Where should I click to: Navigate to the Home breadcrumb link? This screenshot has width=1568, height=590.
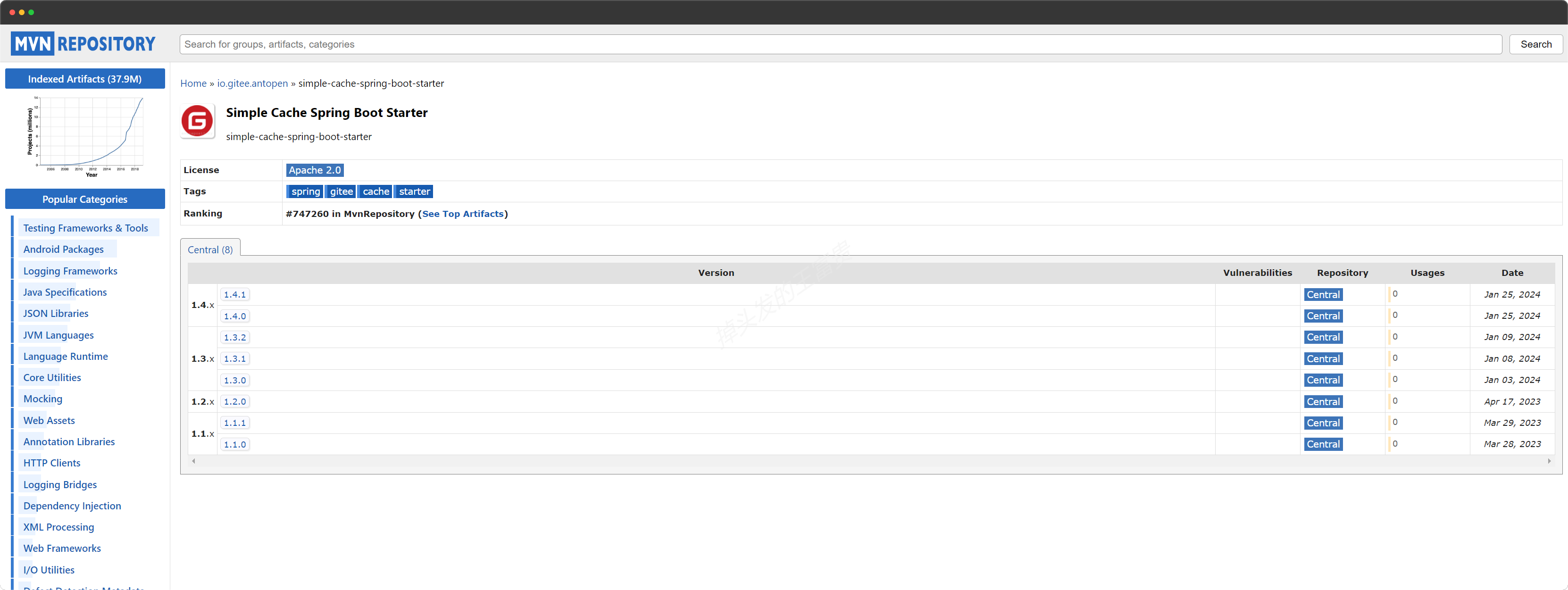click(x=192, y=83)
